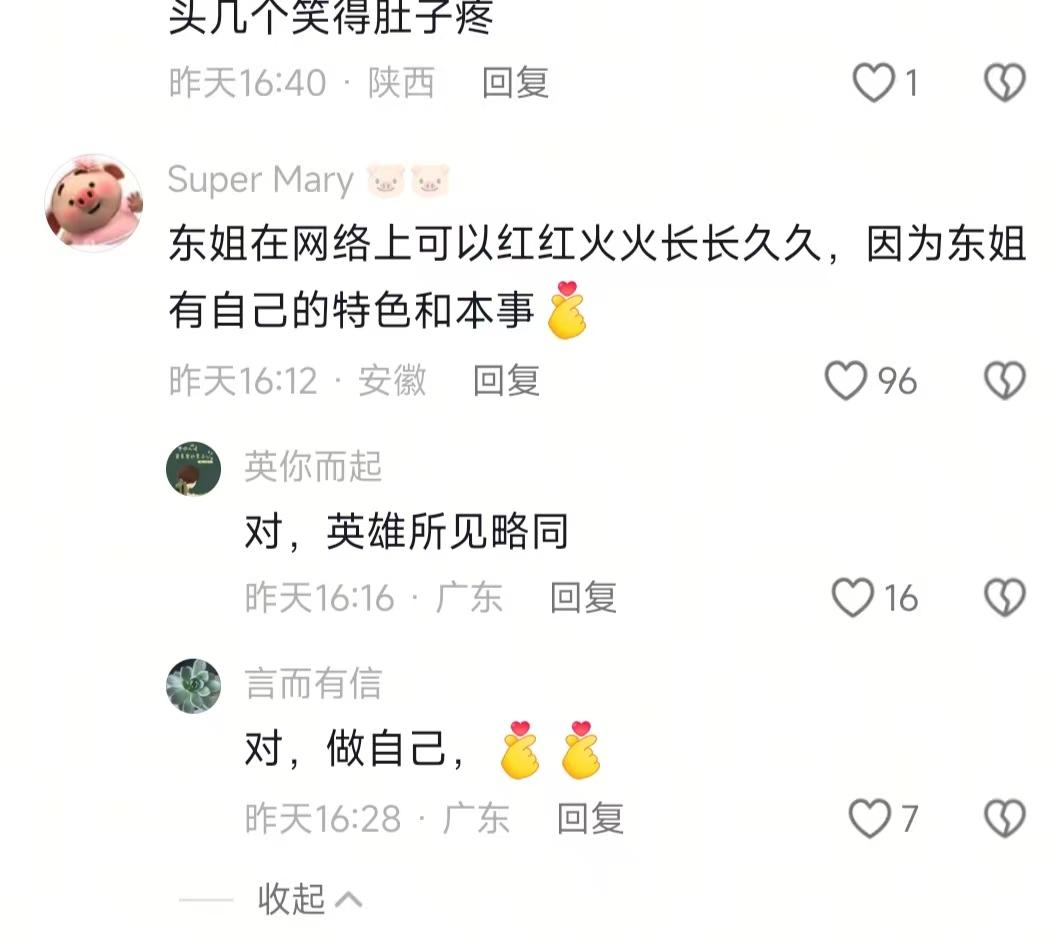Like the Super Mary comment with 96 likes

pyautogui.click(x=846, y=381)
